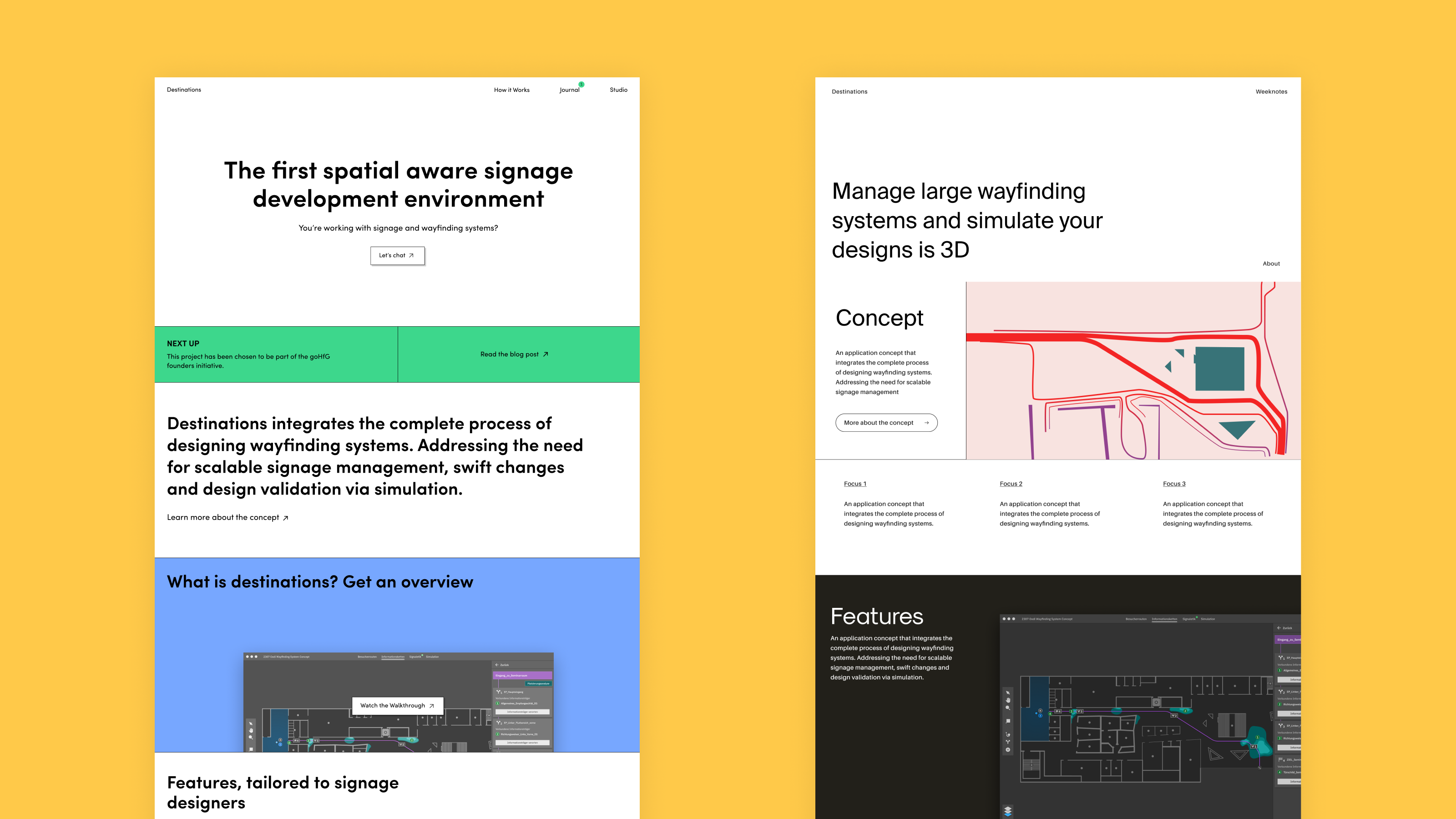Open the Focus 2 link
Image resolution: width=1456 pixels, height=819 pixels.
[x=1011, y=484]
